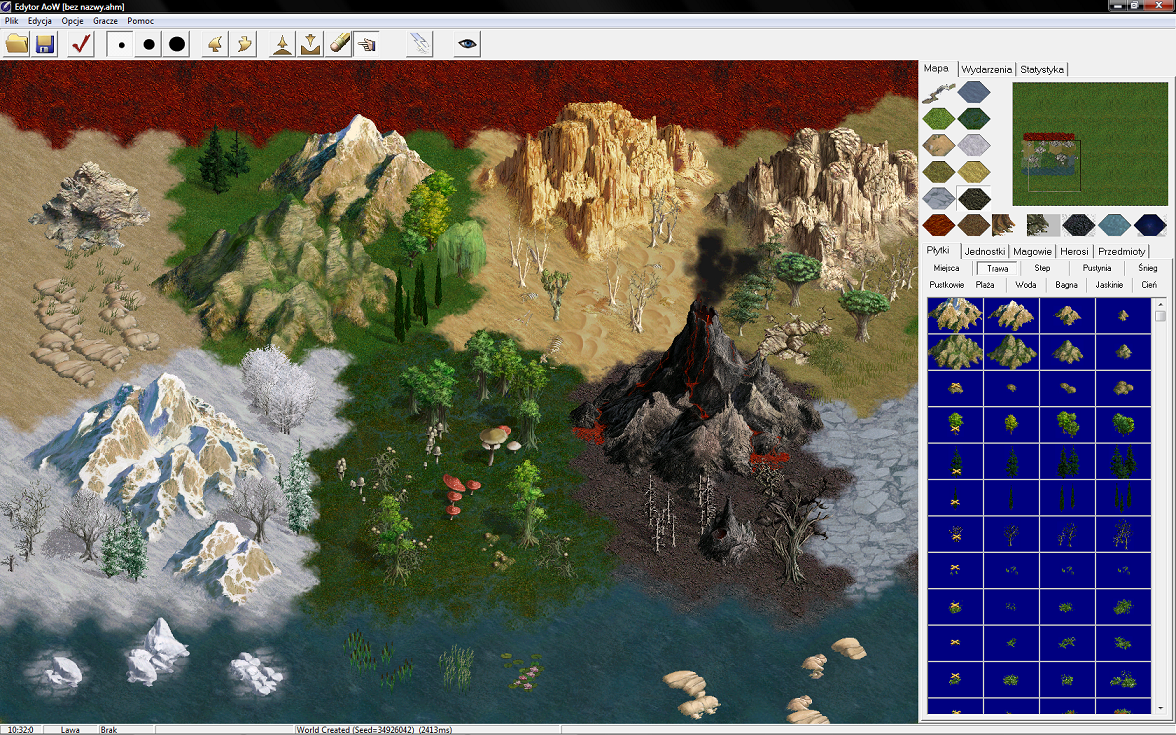Pick the white snow hexagon terrain
Viewport: 1176px width, 735px height.
974,145
